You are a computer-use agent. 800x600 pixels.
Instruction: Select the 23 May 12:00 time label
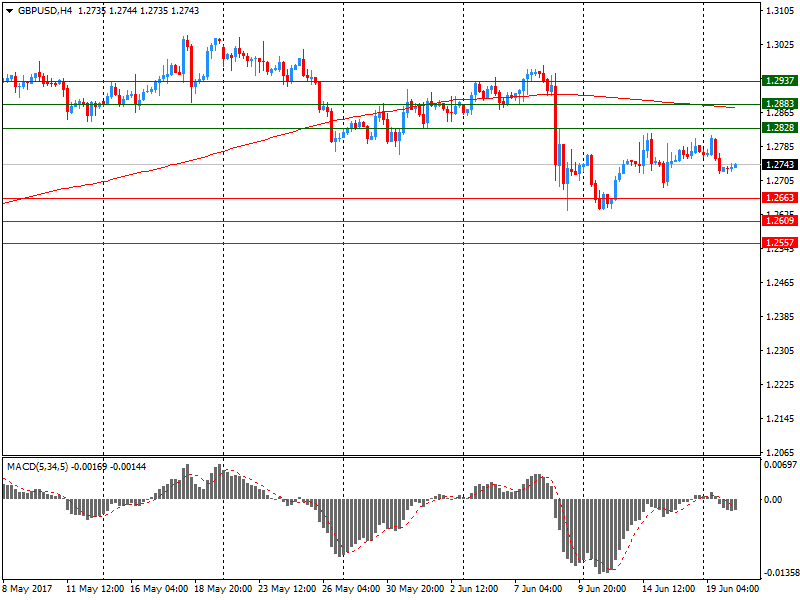pos(287,589)
